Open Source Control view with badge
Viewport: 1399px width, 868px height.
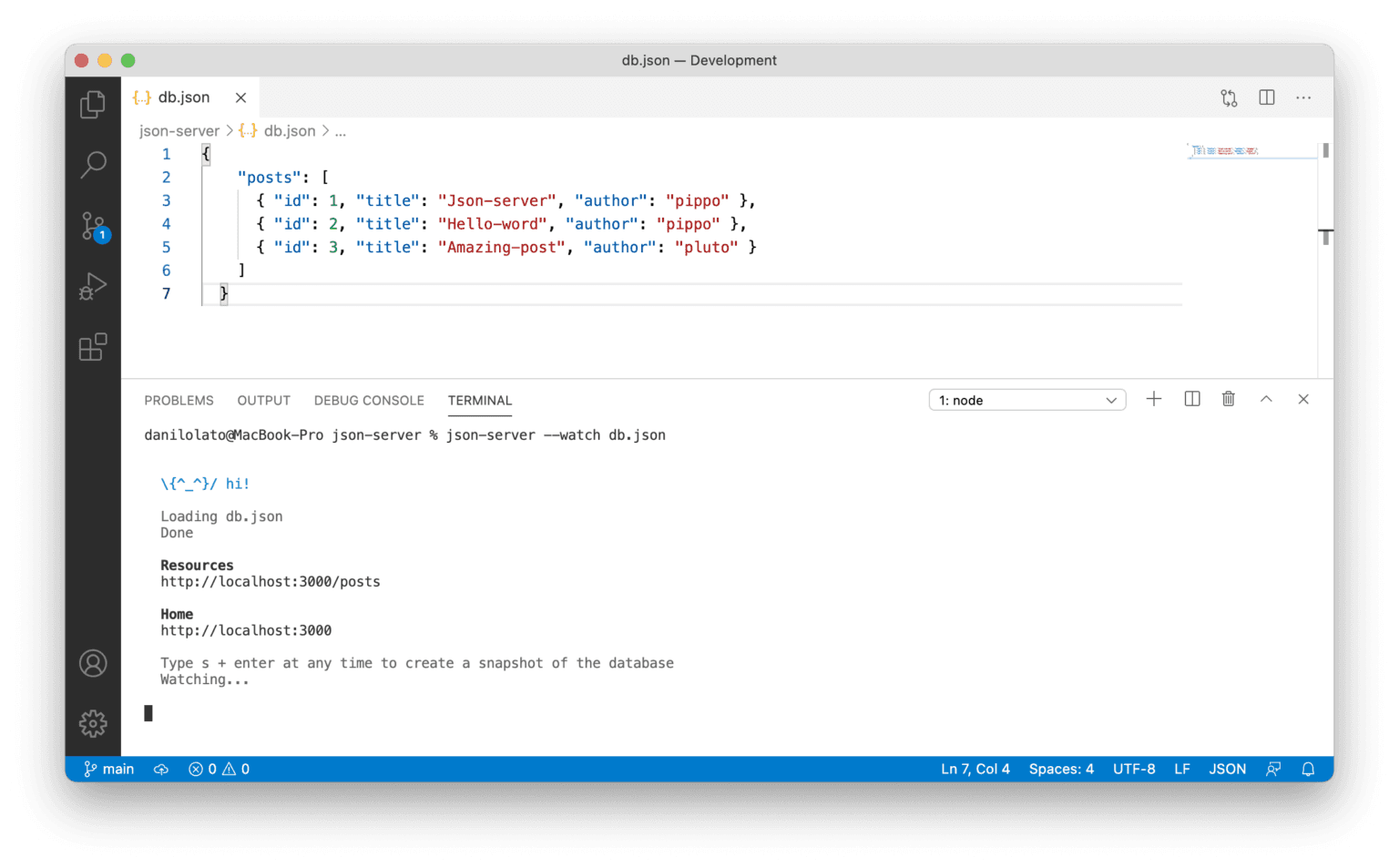93,226
